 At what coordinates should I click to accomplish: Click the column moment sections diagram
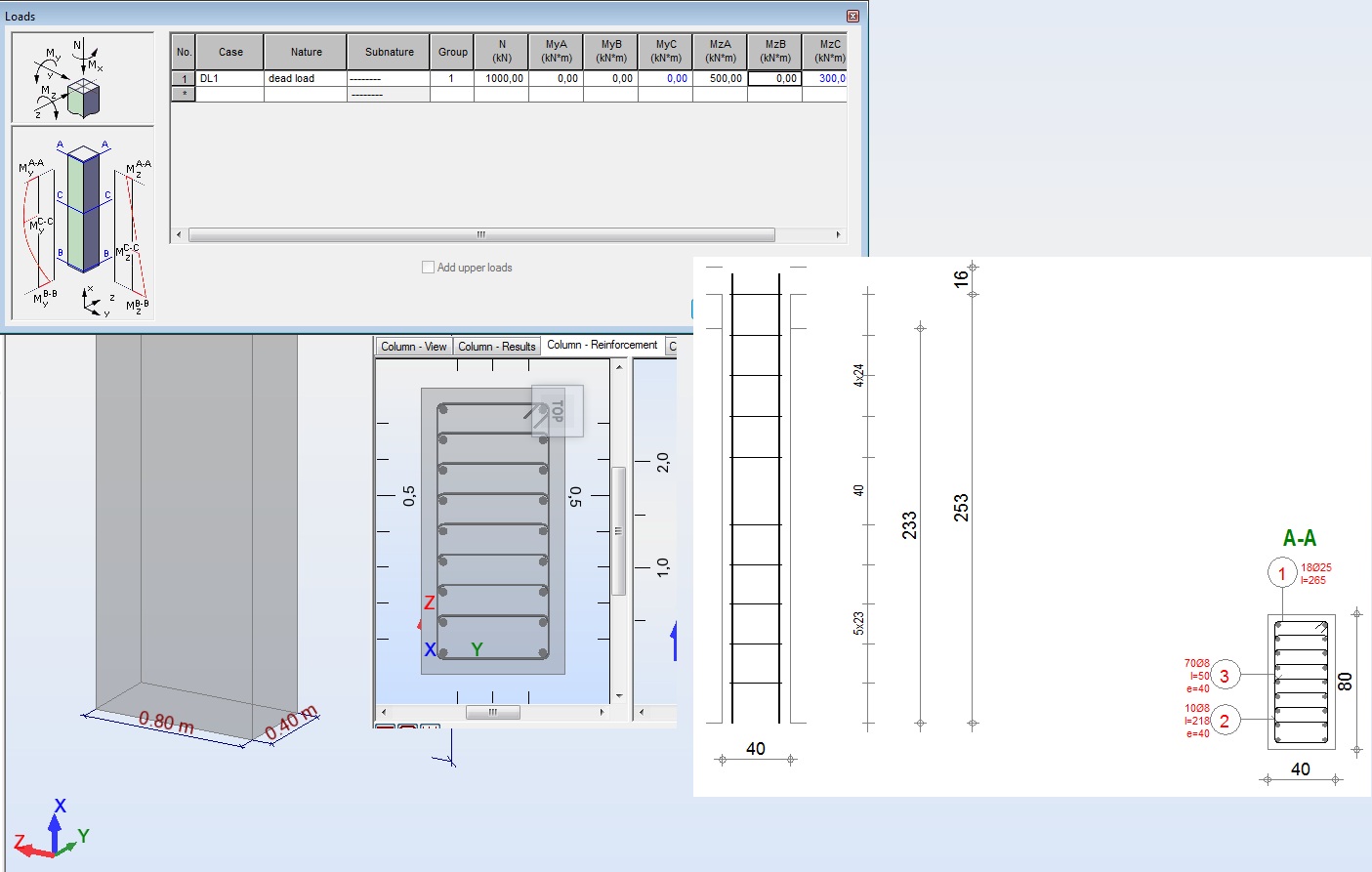point(83,223)
